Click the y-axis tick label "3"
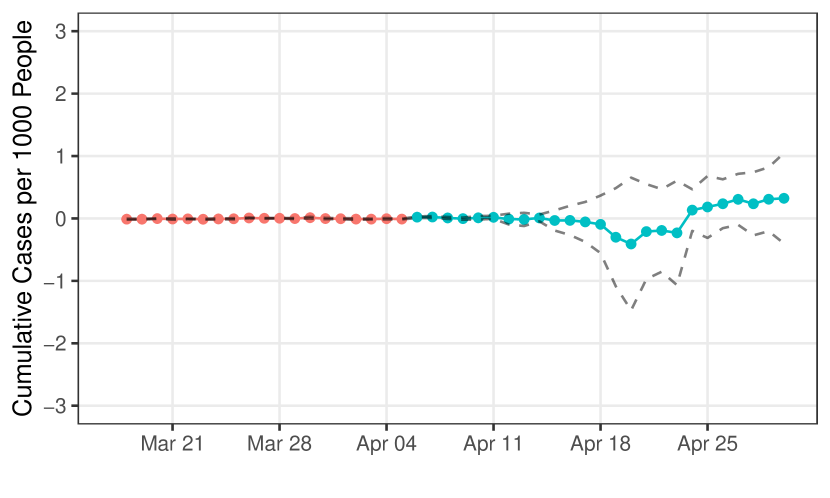Viewport: 830px width, 498px height. coord(62,31)
